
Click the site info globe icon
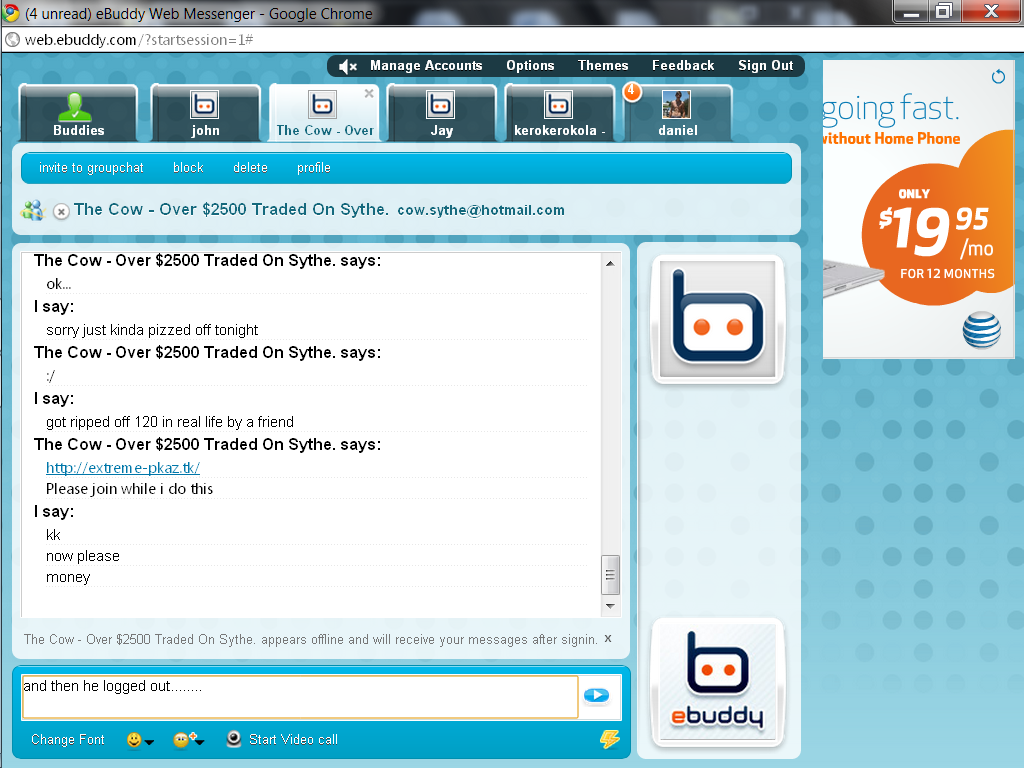(x=12, y=40)
